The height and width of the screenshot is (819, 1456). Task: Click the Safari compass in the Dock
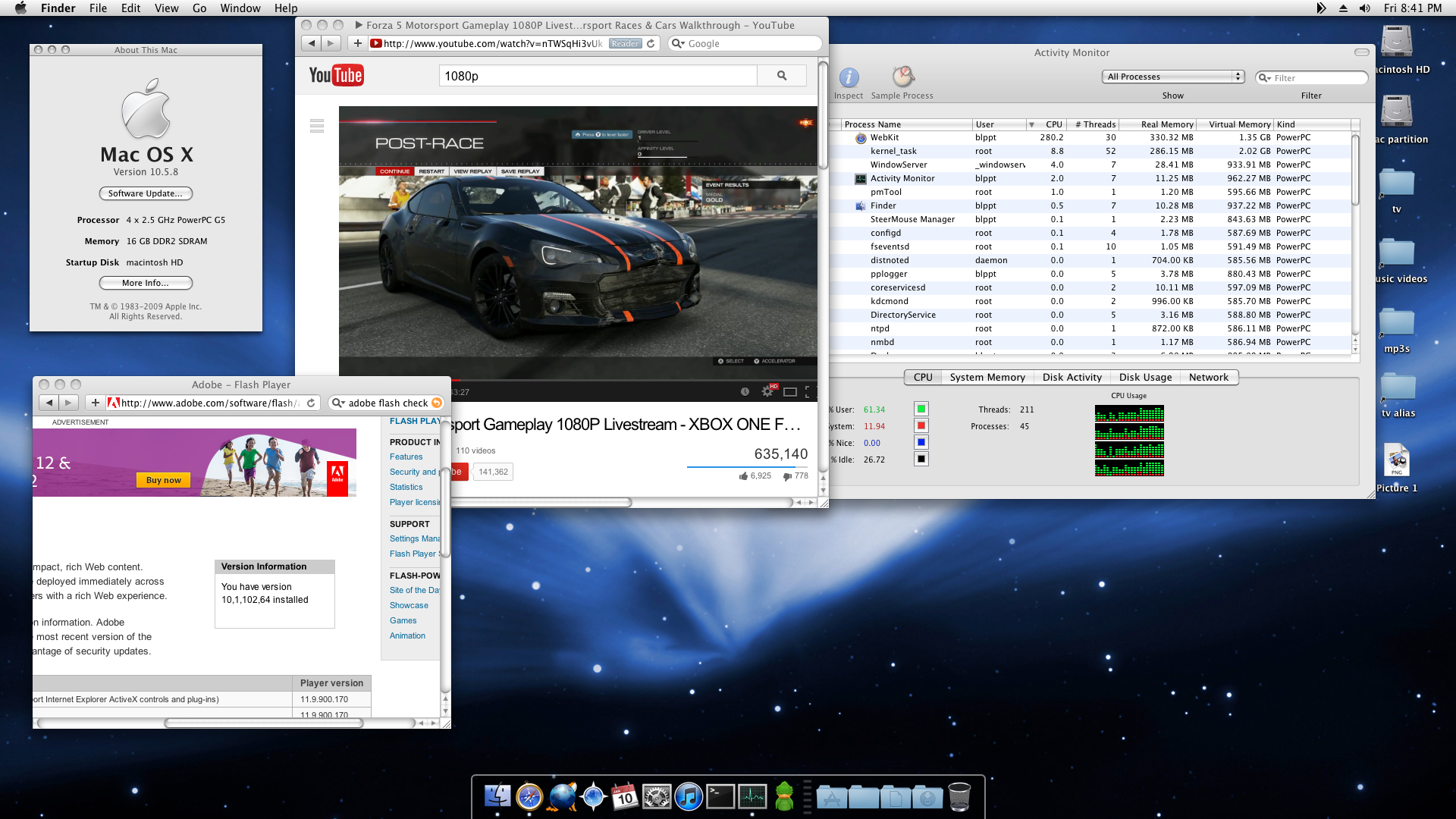pyautogui.click(x=529, y=797)
